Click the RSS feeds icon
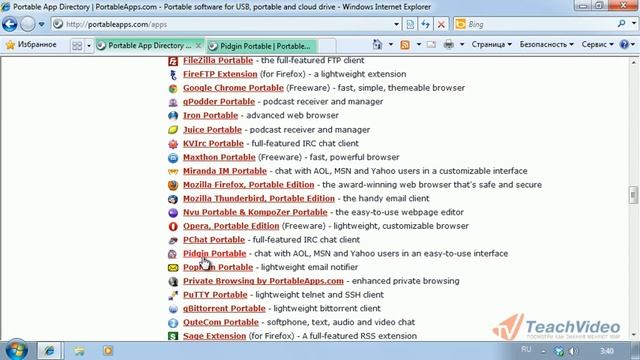This screenshot has height=360, width=640. tap(405, 44)
